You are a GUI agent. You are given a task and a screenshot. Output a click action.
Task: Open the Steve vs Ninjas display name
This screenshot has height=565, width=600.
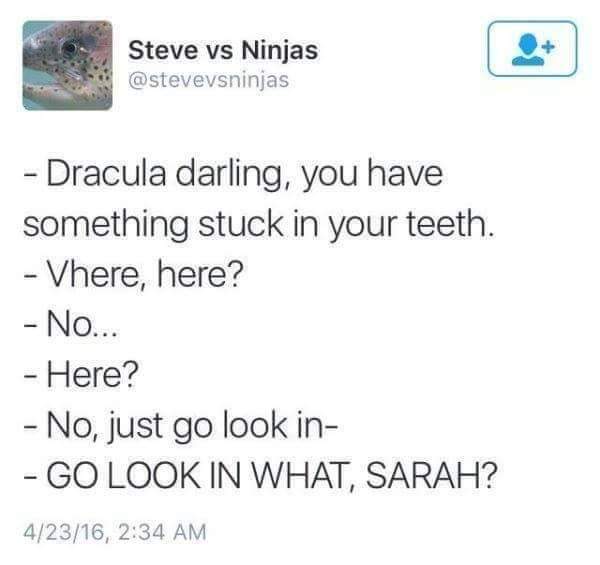click(x=223, y=50)
